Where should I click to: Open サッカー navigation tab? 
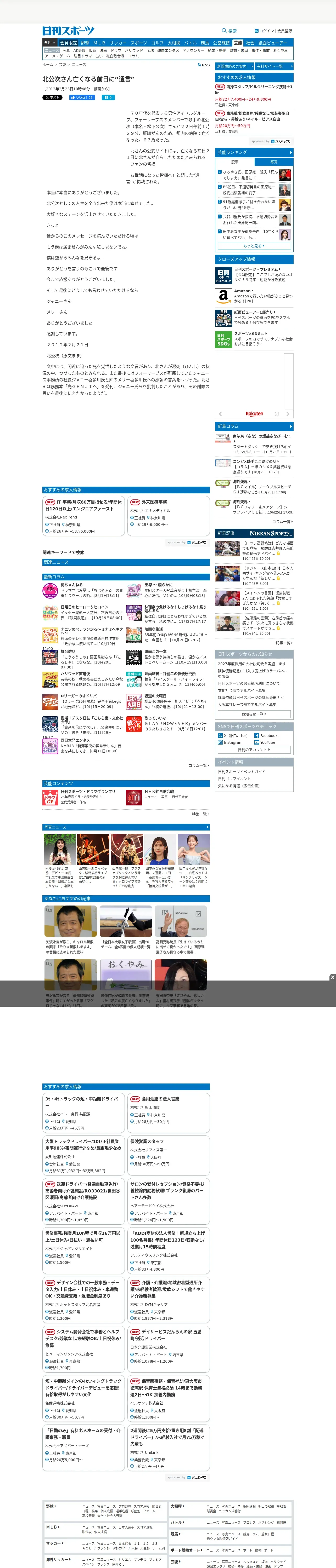118,43
